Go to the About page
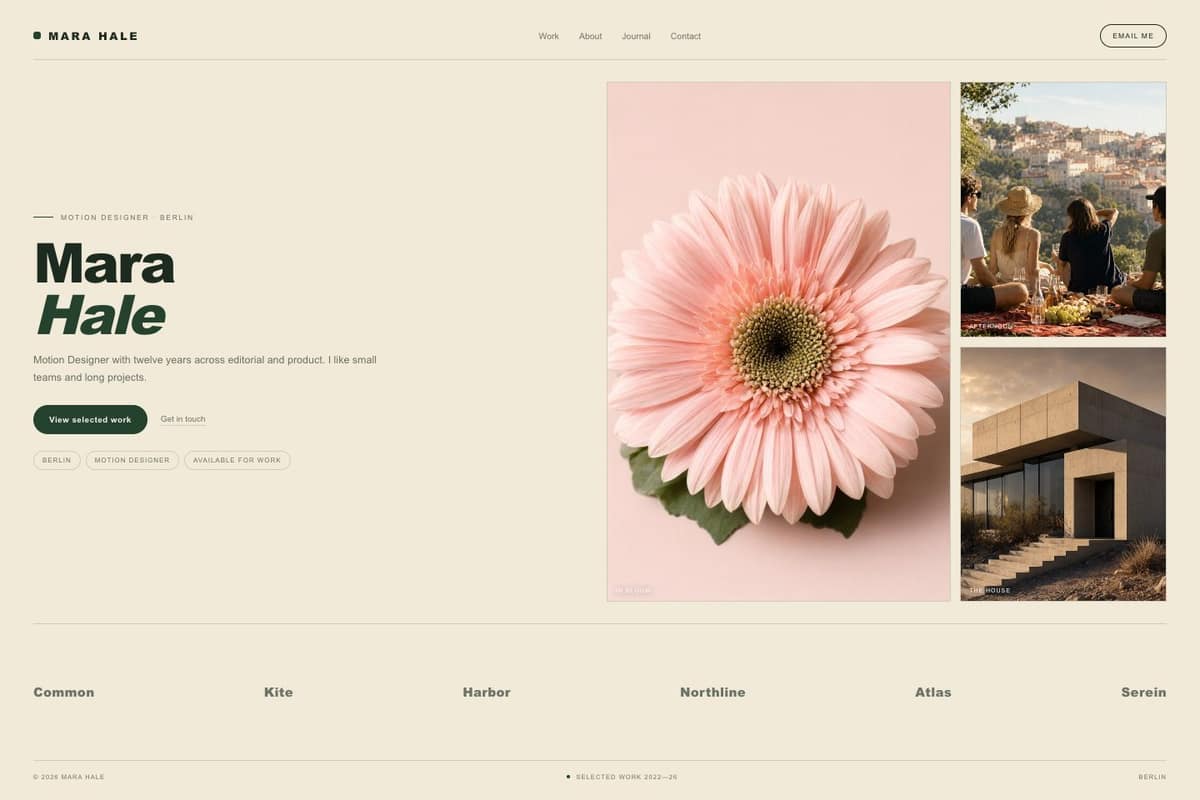 (590, 36)
